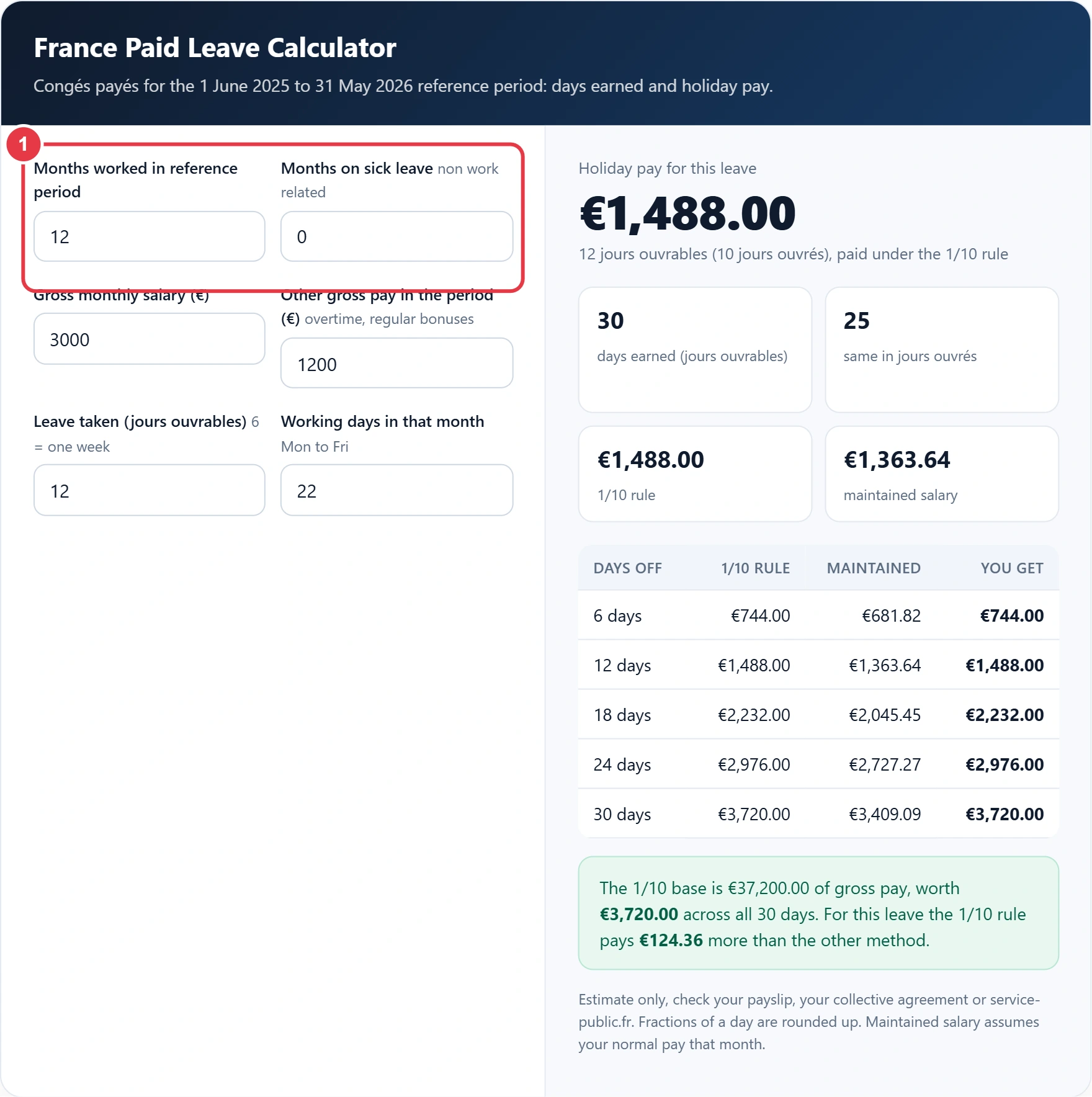The height and width of the screenshot is (1097, 1092).
Task: Click the other gross pay input showing 1200
Action: [x=396, y=364]
